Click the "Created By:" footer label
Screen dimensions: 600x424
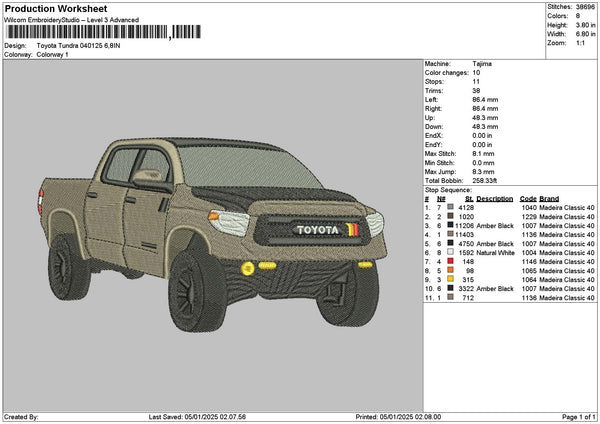(21, 417)
